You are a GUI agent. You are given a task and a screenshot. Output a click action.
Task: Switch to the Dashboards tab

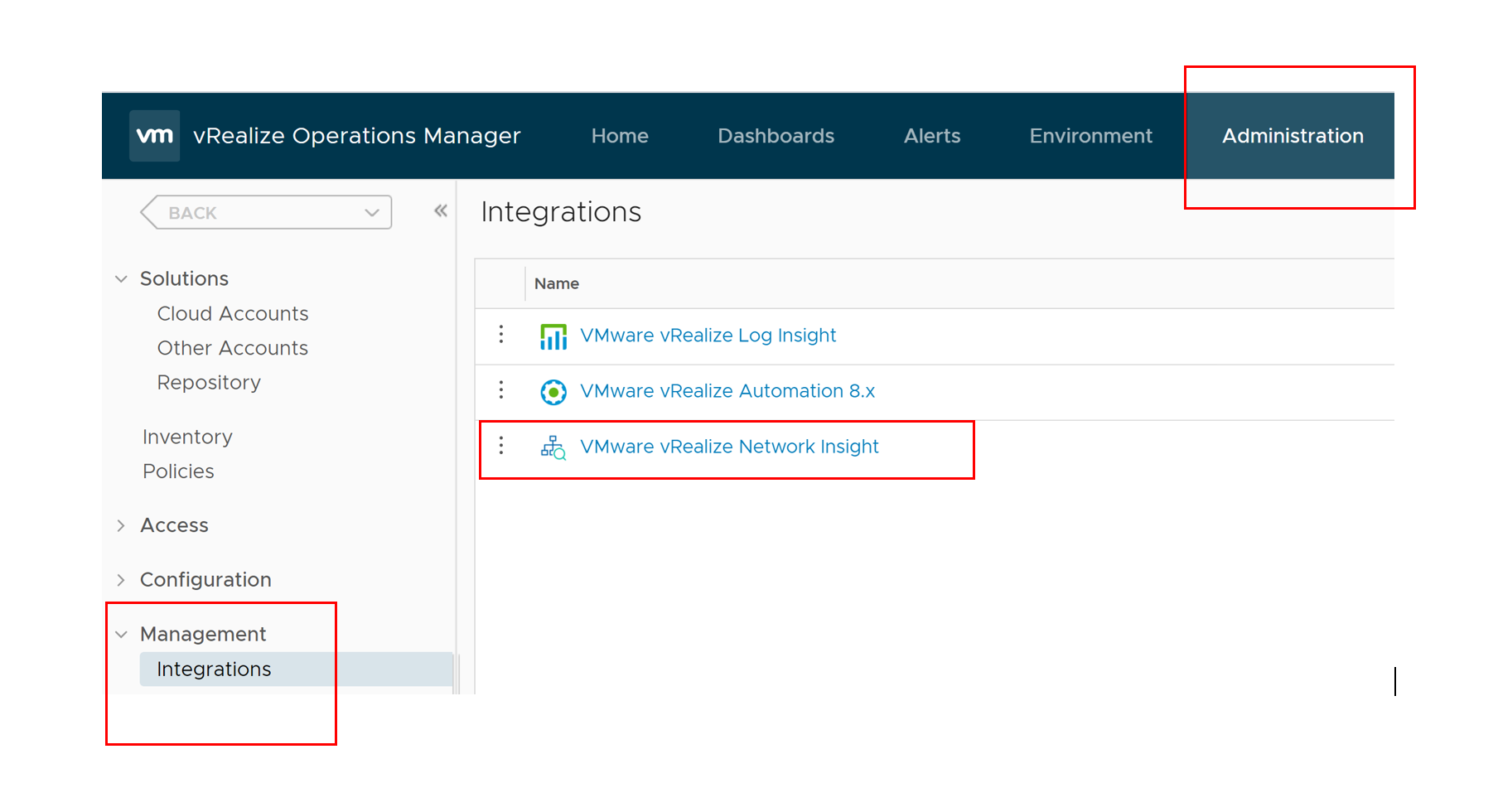(776, 136)
